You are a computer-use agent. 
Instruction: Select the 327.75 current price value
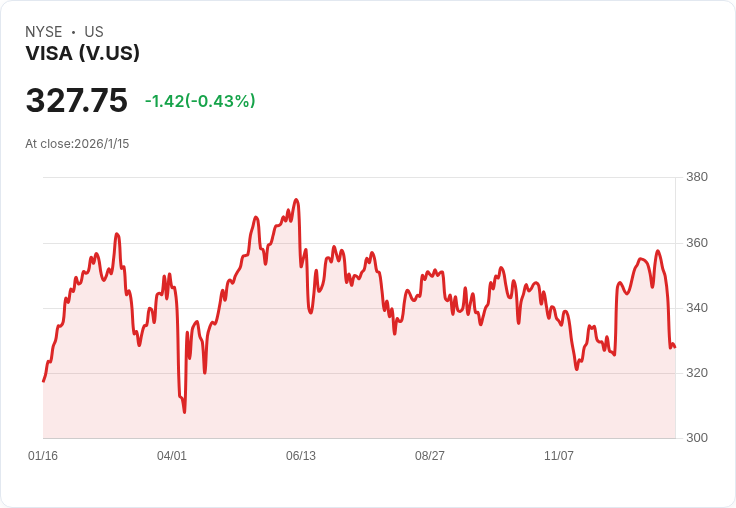tap(77, 101)
